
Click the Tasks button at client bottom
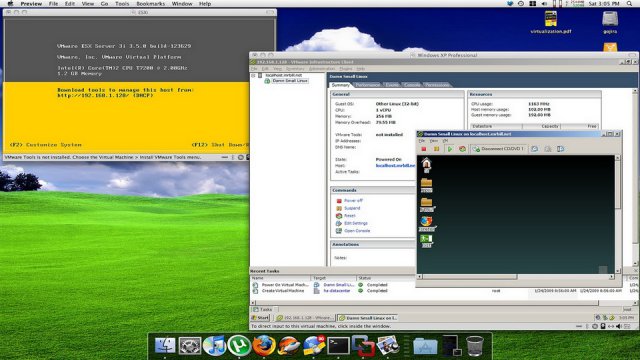coord(262,309)
